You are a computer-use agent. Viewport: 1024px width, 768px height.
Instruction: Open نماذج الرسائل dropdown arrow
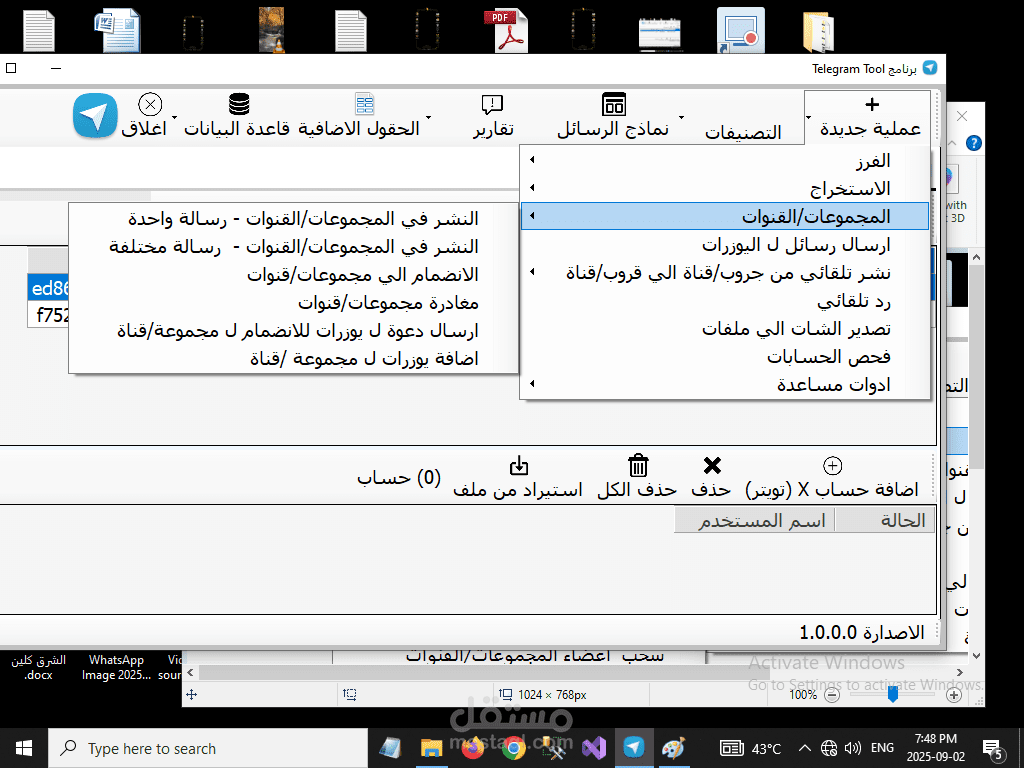(x=681, y=118)
